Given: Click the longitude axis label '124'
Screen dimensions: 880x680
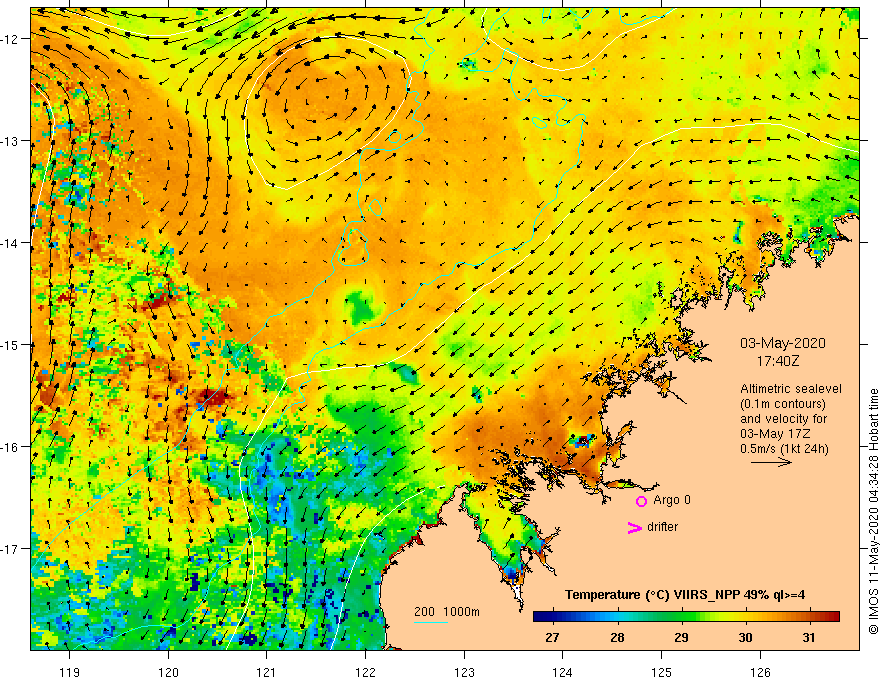Looking at the screenshot, I should (x=562, y=672).
